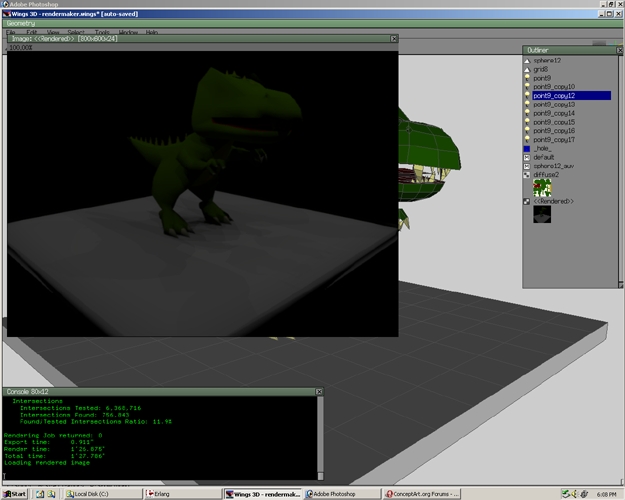Open the Tools menu

102,32
